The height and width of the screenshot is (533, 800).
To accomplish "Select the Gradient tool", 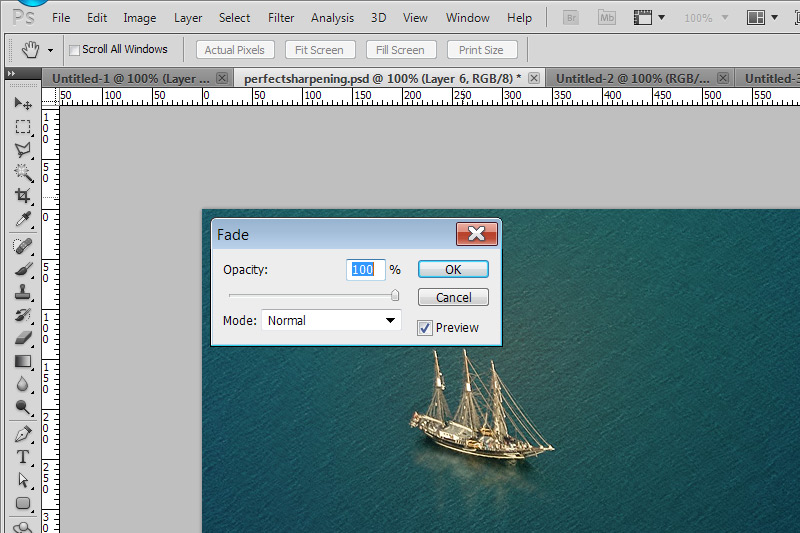I will coord(22,361).
